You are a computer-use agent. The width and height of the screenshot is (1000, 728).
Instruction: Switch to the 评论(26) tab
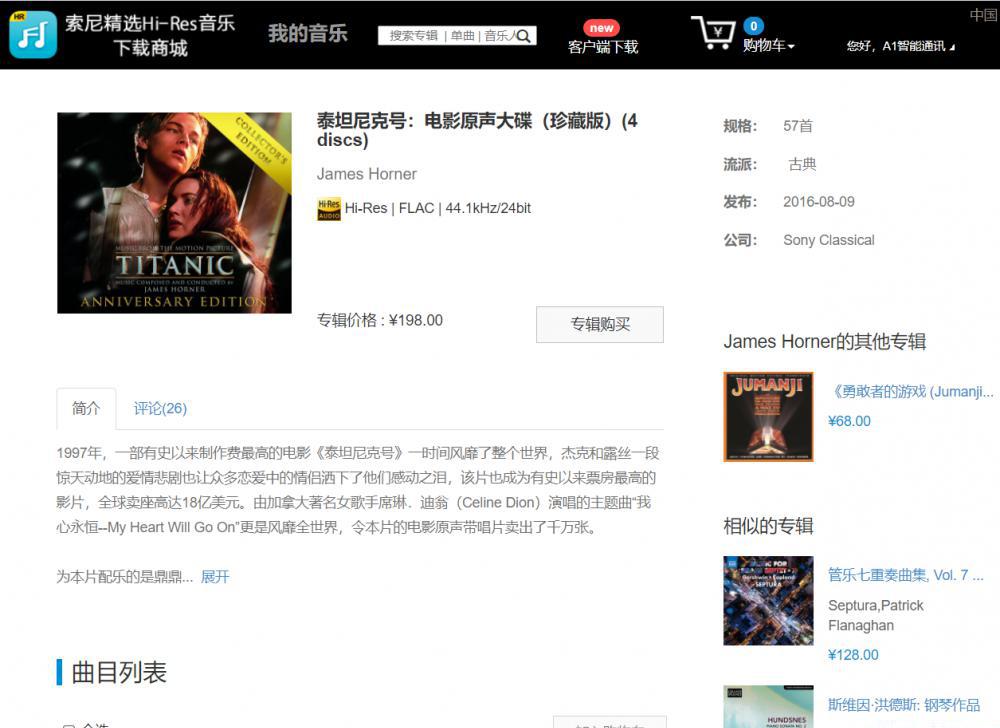160,409
